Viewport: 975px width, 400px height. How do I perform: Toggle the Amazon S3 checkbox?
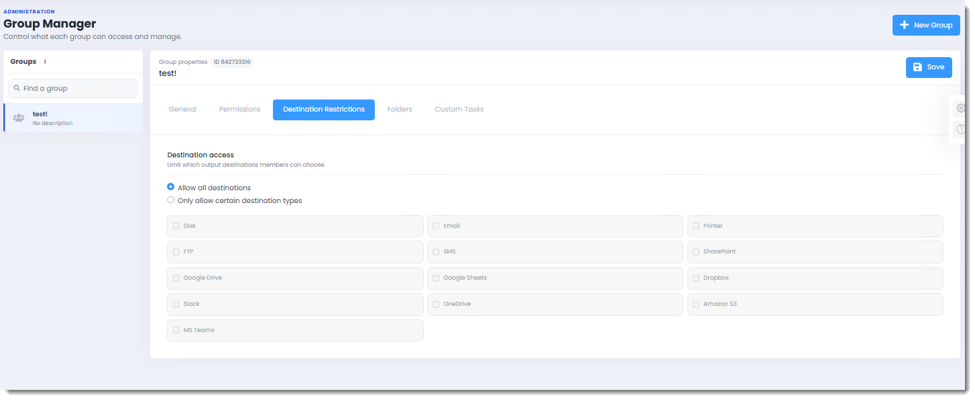(696, 304)
